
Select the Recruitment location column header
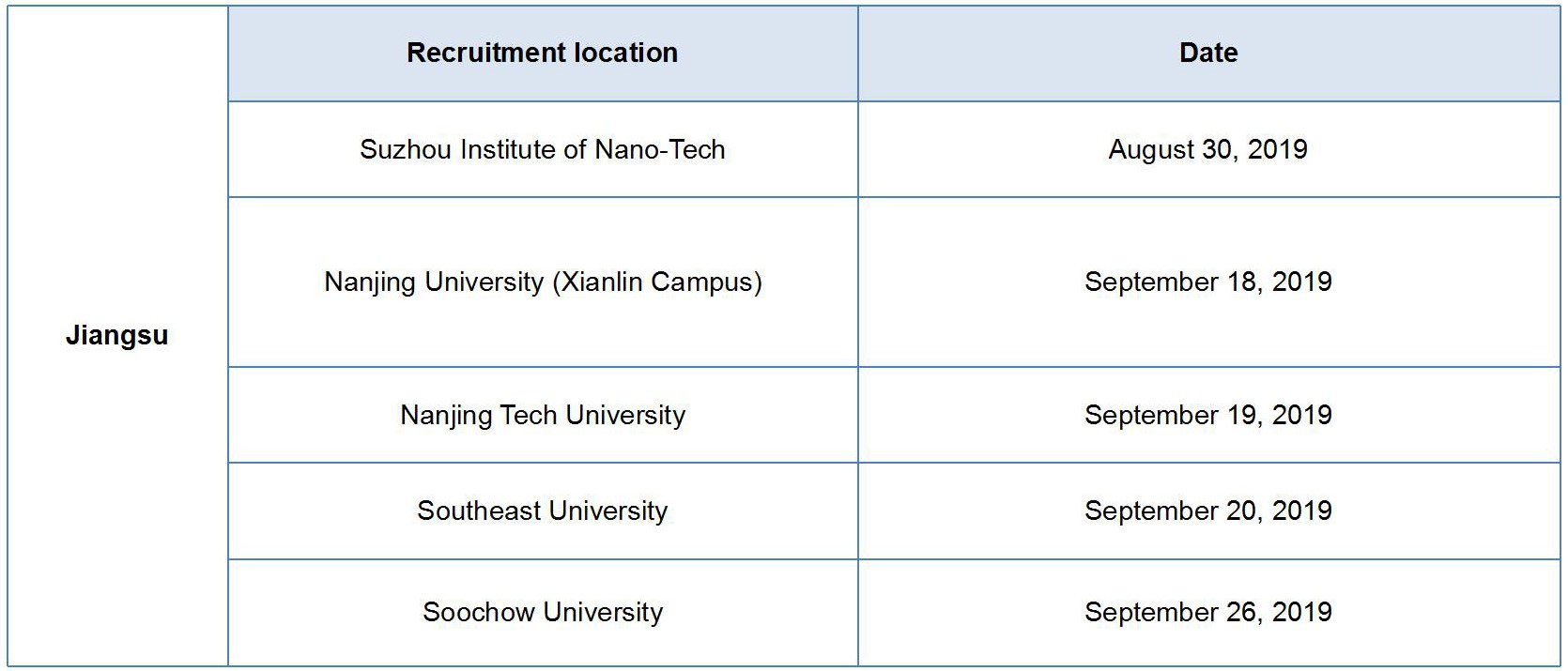[542, 53]
